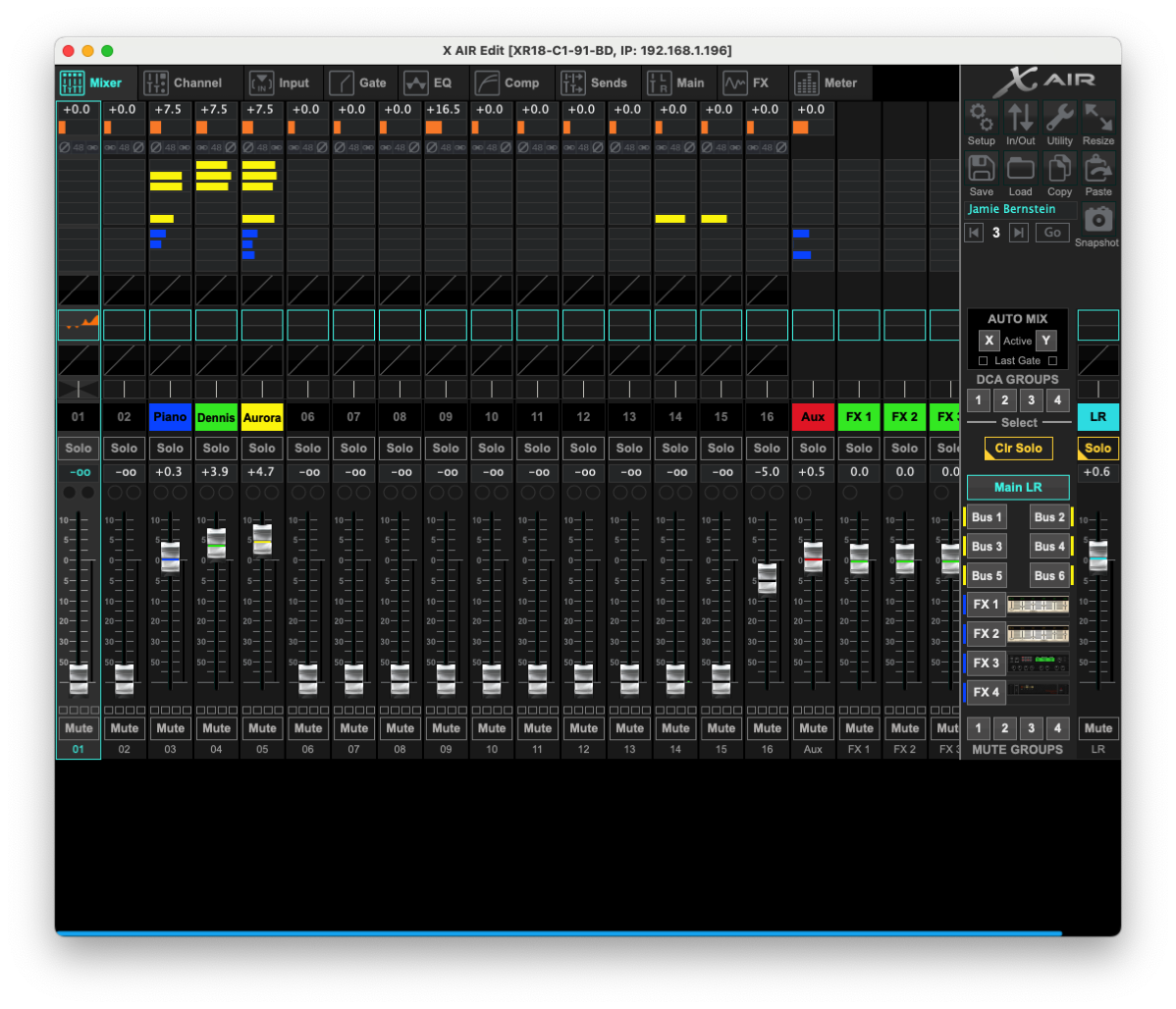This screenshot has height=1009, width=1176.
Task: Mute channel 16
Action: pyautogui.click(x=767, y=727)
